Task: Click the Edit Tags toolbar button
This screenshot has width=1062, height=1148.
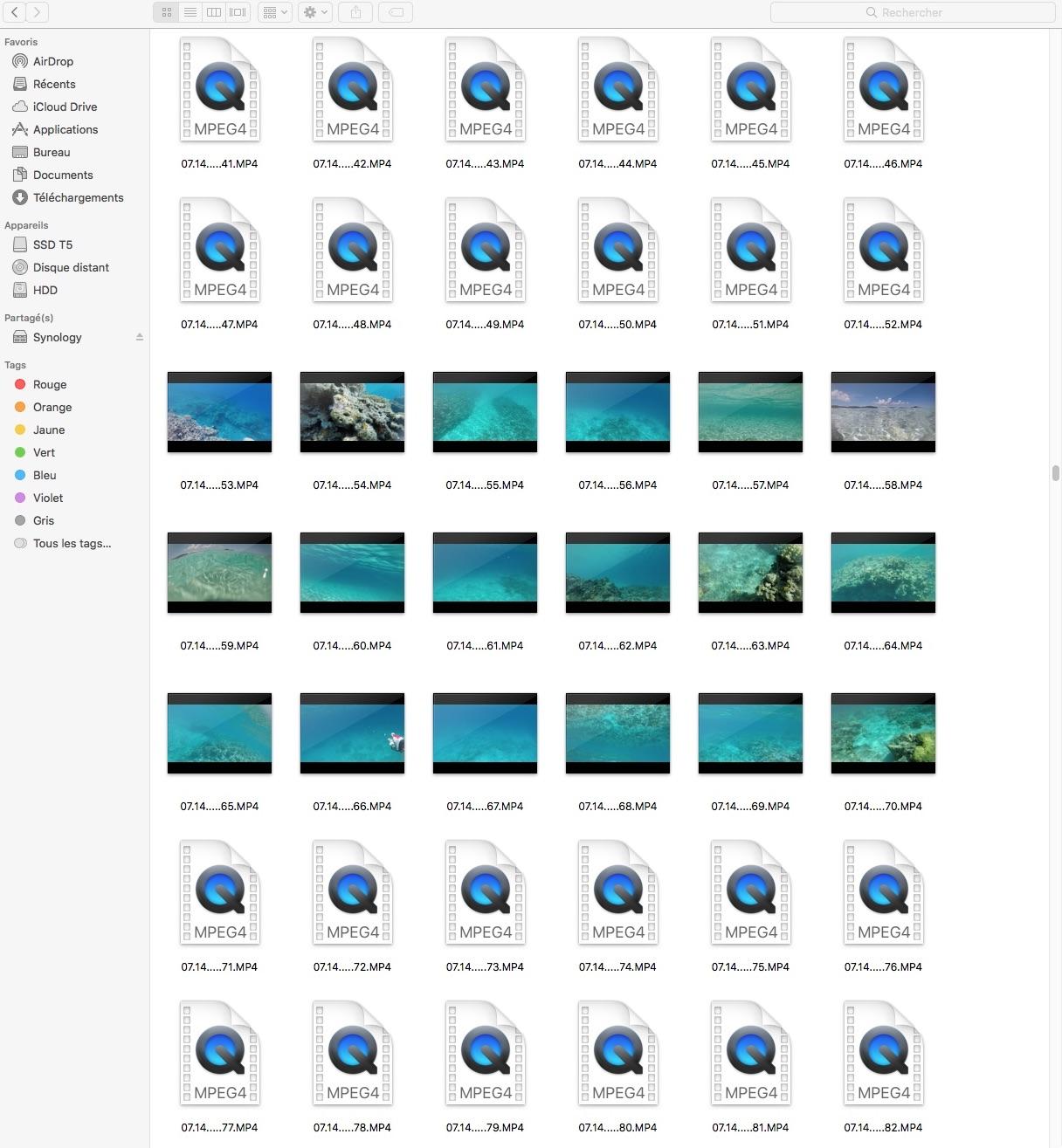Action: [x=396, y=12]
